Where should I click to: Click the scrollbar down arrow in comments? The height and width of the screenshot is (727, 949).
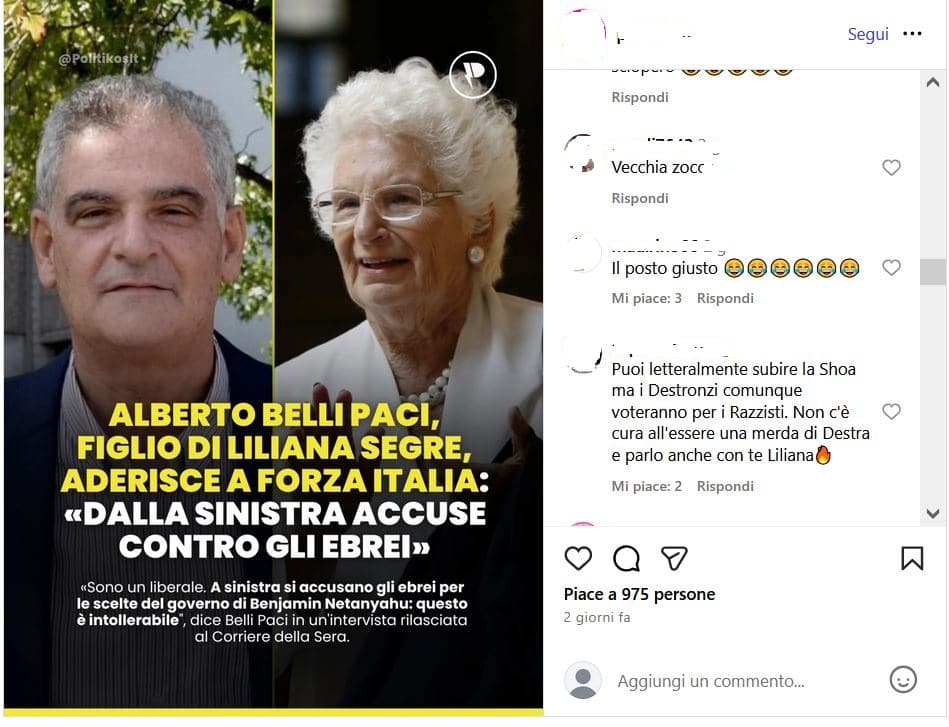(933, 513)
